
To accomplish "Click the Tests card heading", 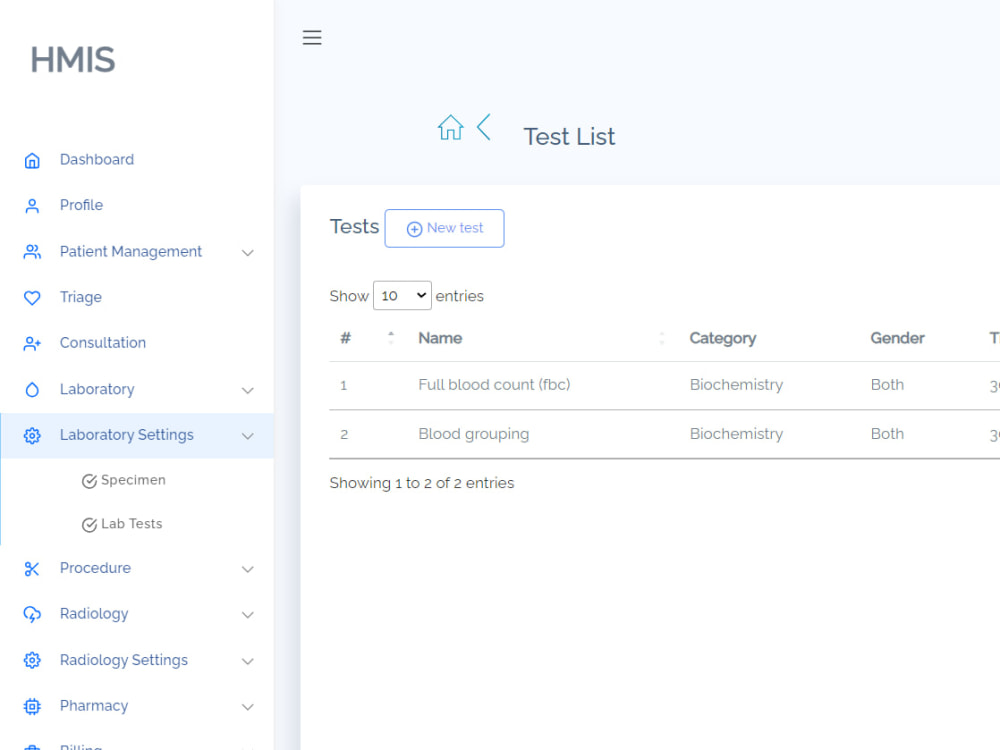I will click(354, 226).
